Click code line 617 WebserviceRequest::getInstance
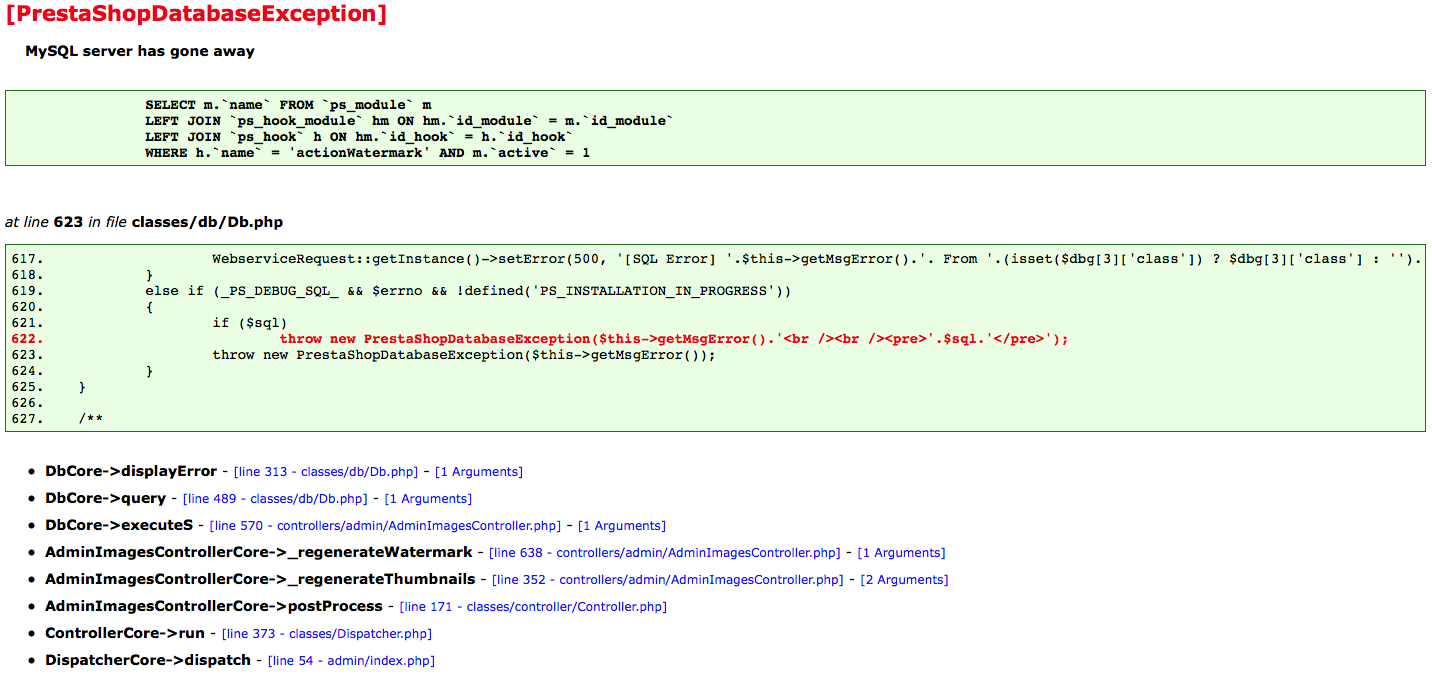Screen dimensions: 1432x680 point(816,259)
